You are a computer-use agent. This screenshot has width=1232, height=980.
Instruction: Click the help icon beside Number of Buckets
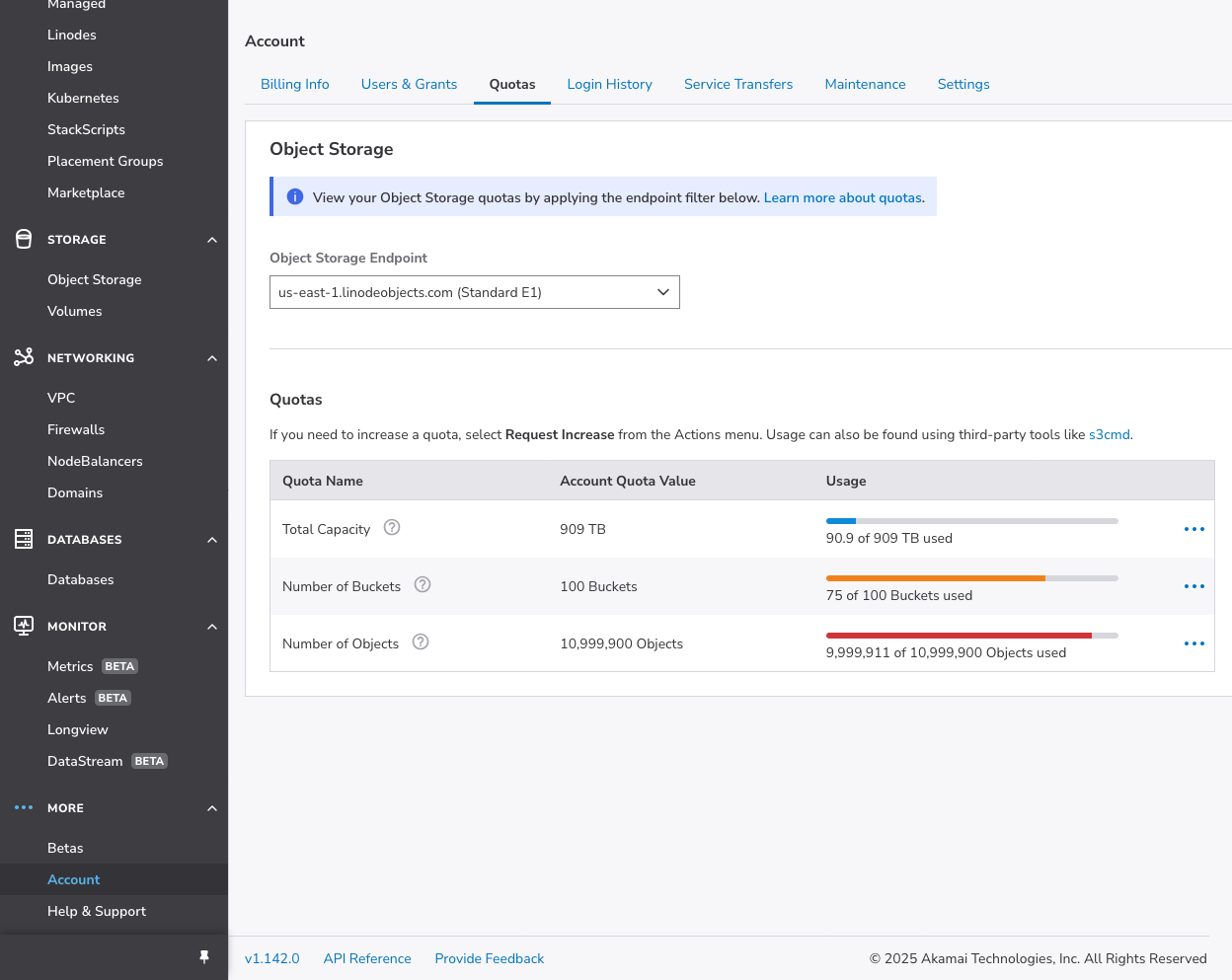pos(423,585)
